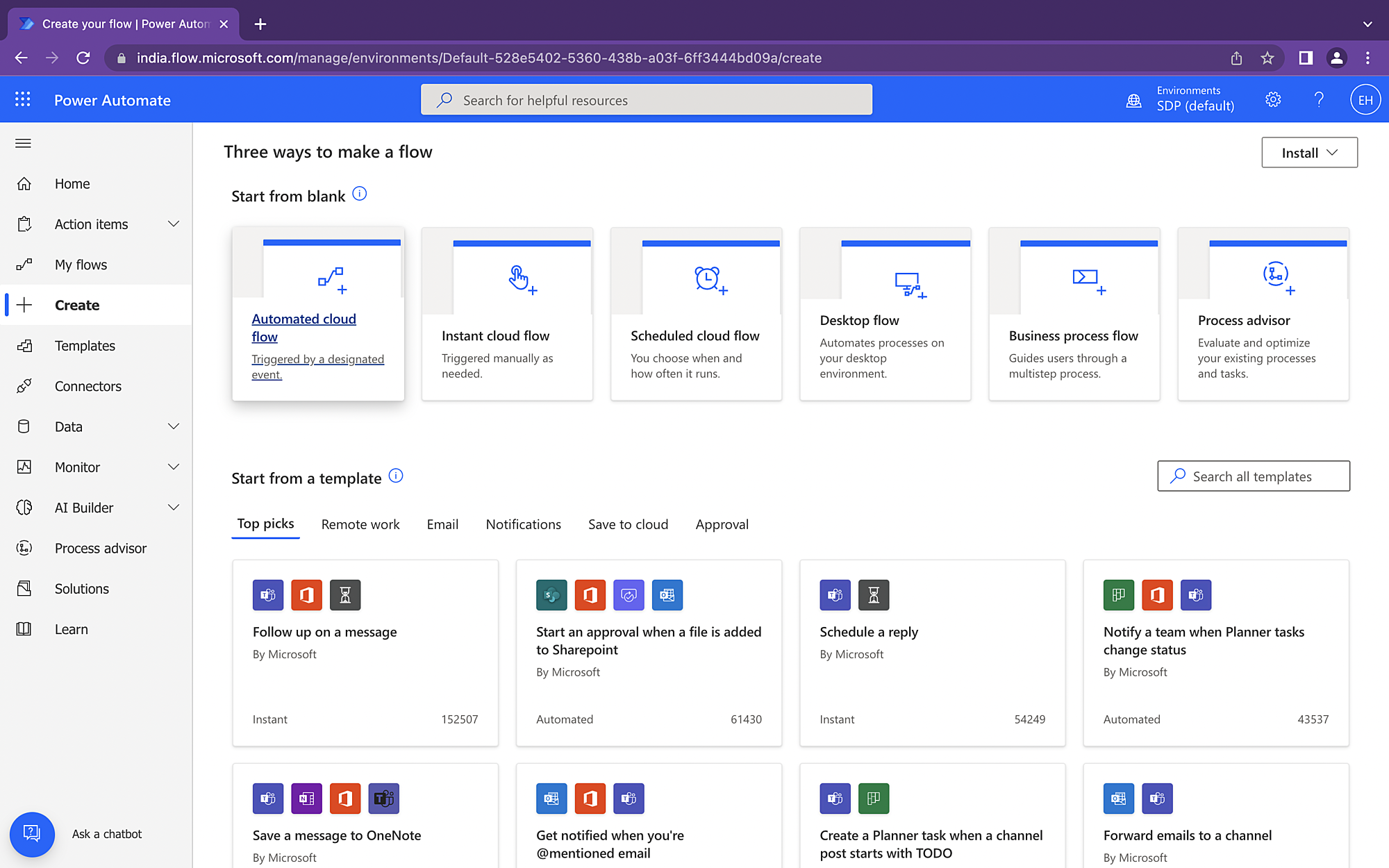The width and height of the screenshot is (1389, 868).
Task: Open Create a Planner task template card
Action: click(932, 816)
